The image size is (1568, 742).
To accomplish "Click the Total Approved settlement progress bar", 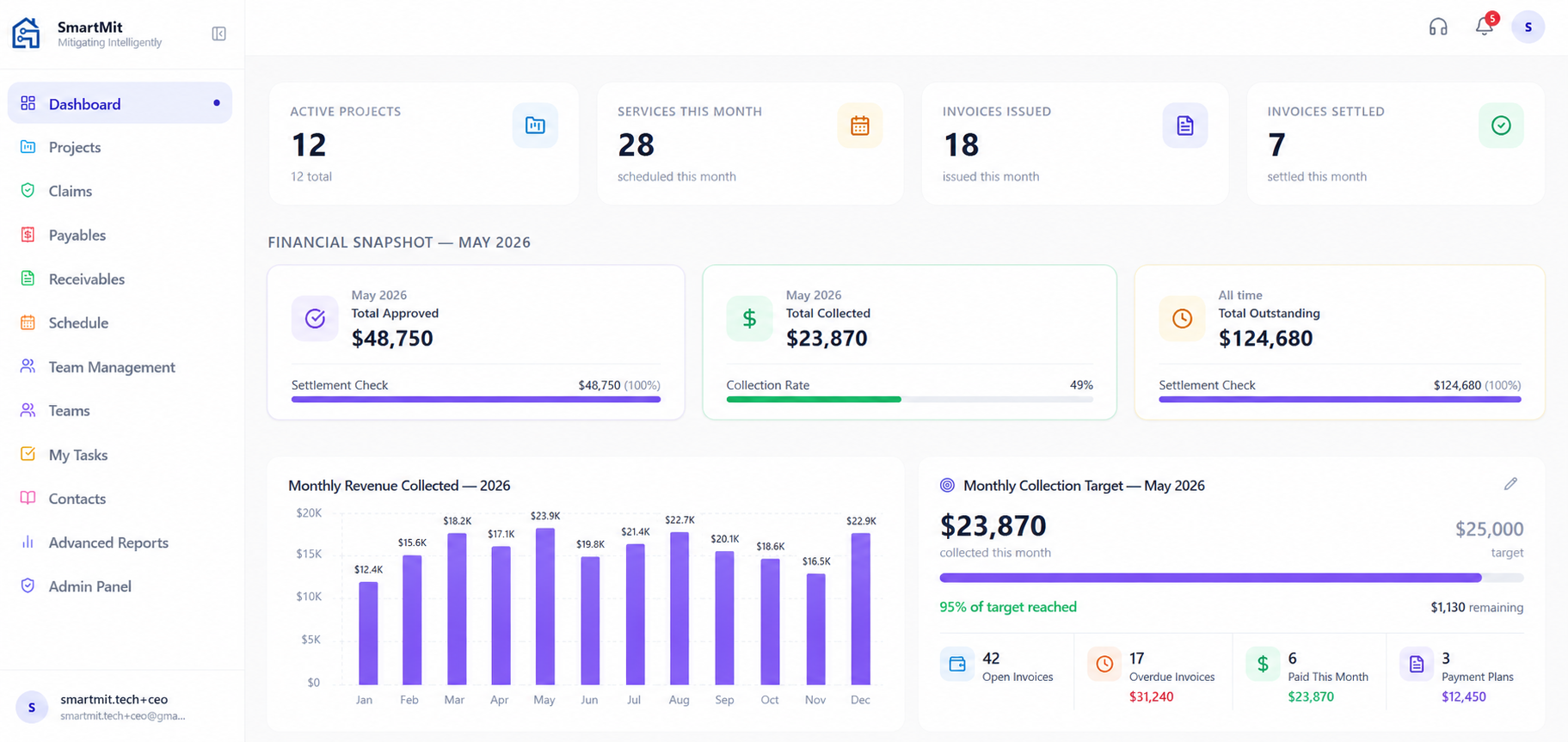I will pos(476,399).
